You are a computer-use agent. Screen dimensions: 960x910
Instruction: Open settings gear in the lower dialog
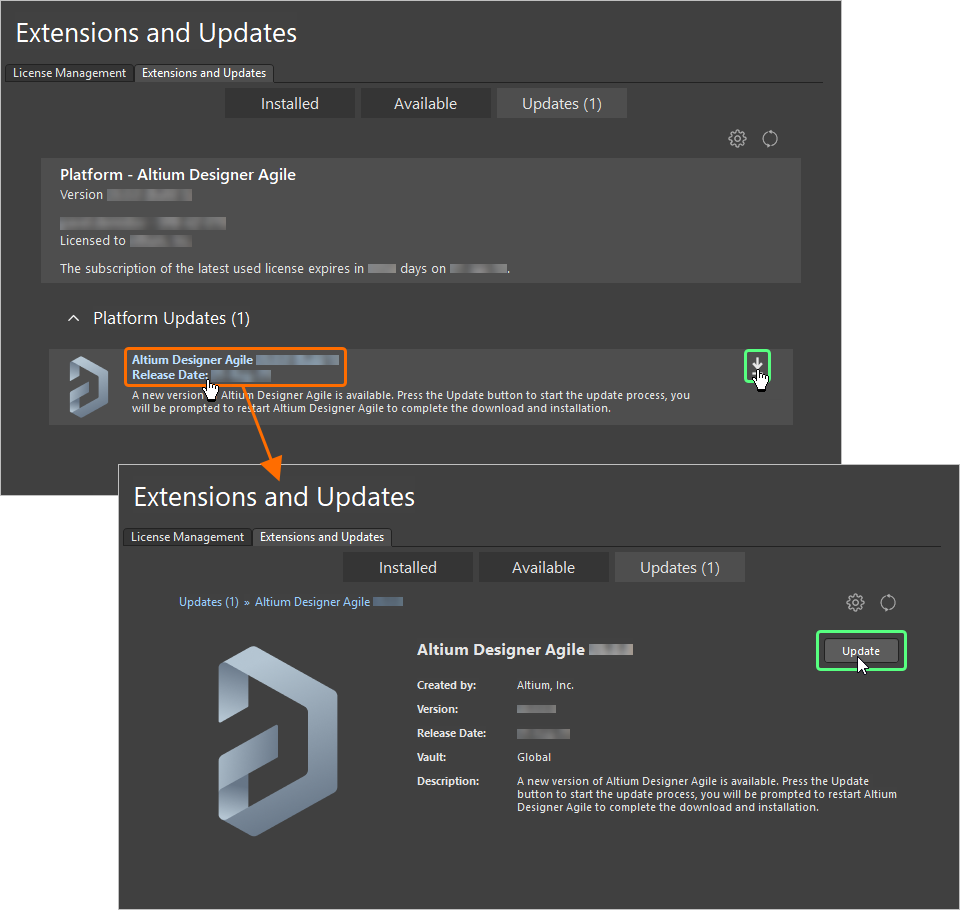(855, 602)
